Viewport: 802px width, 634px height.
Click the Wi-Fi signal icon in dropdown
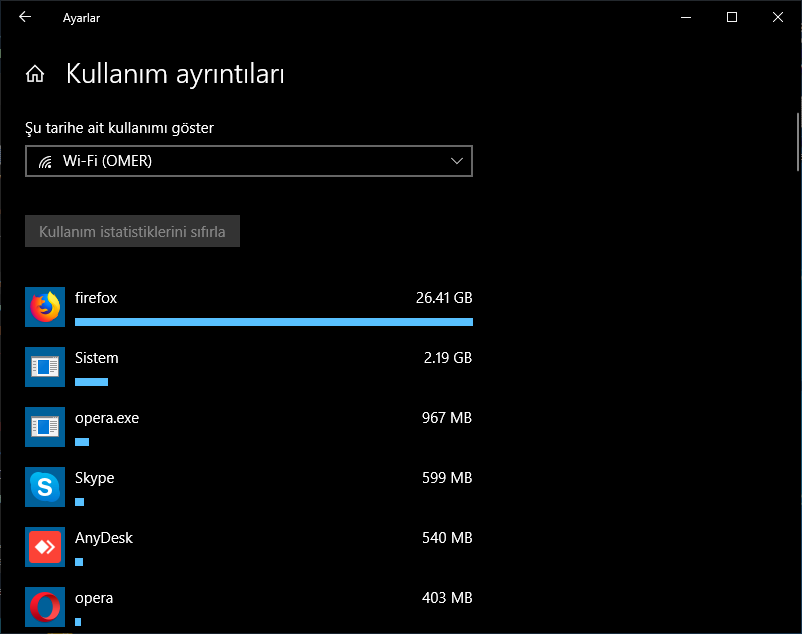tap(46, 162)
